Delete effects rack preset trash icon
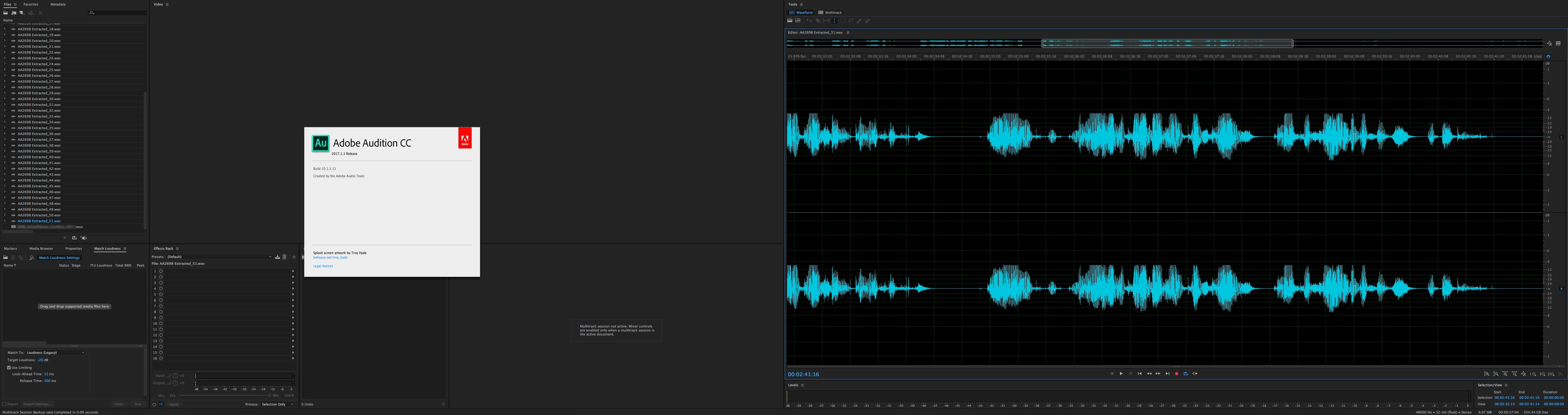1568x415 pixels. pos(284,257)
